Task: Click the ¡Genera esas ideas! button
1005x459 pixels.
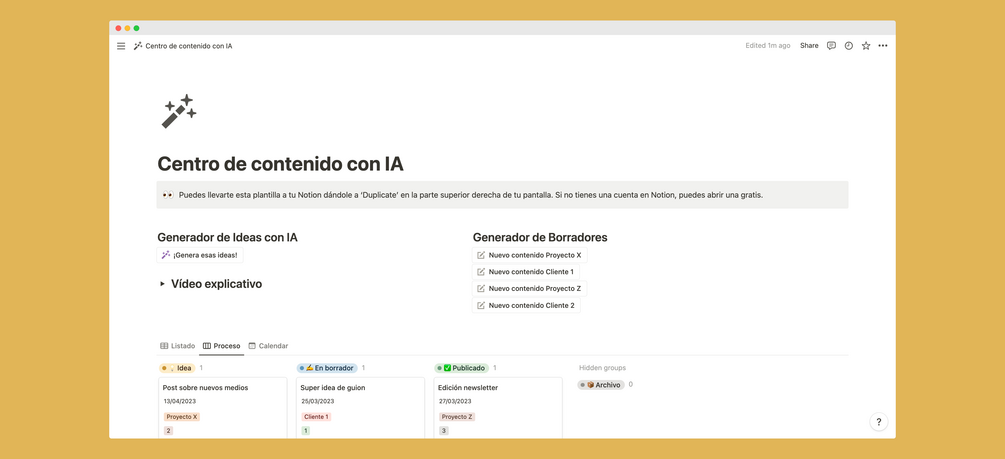Action: pos(200,255)
